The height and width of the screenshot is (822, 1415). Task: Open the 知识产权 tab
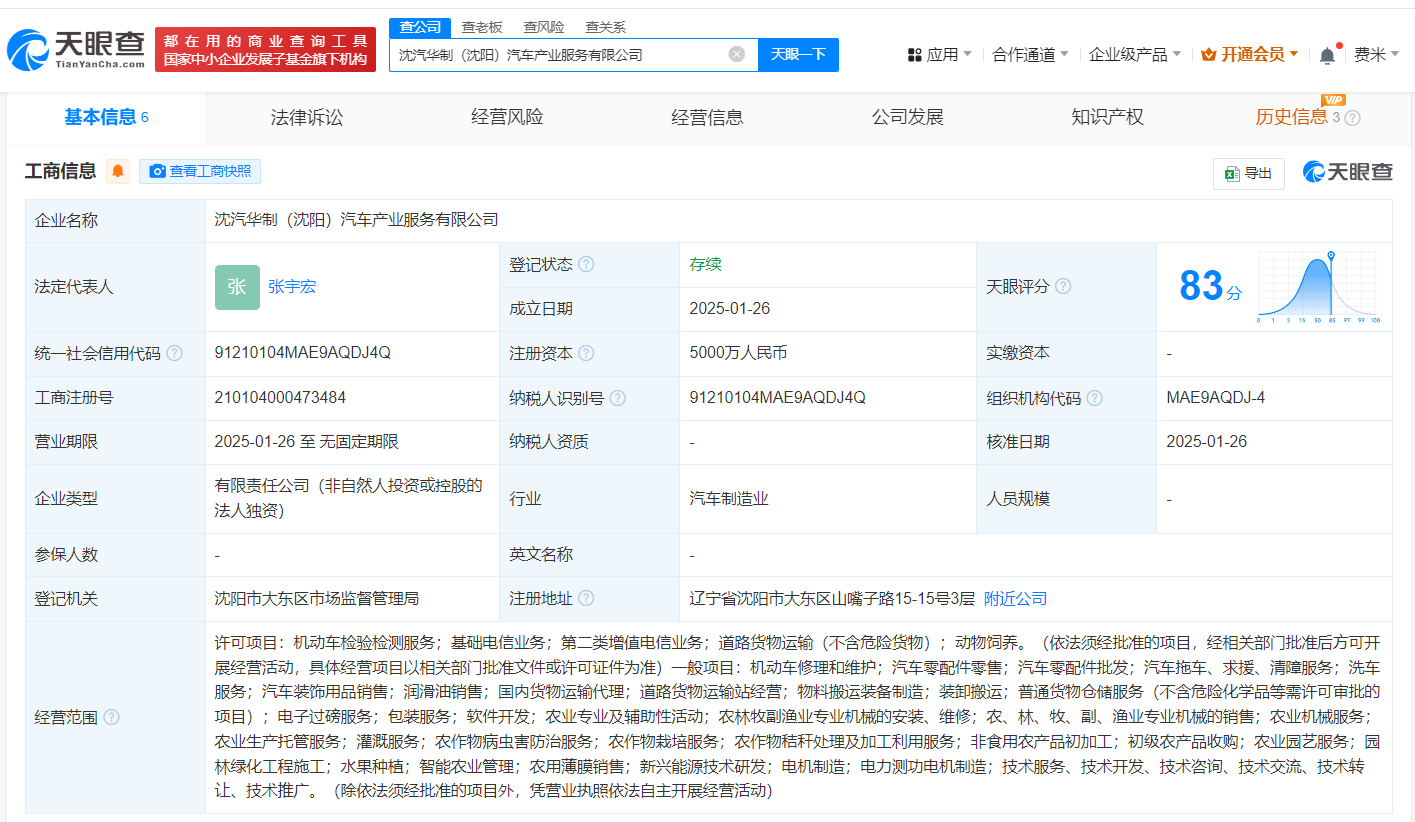(1107, 118)
